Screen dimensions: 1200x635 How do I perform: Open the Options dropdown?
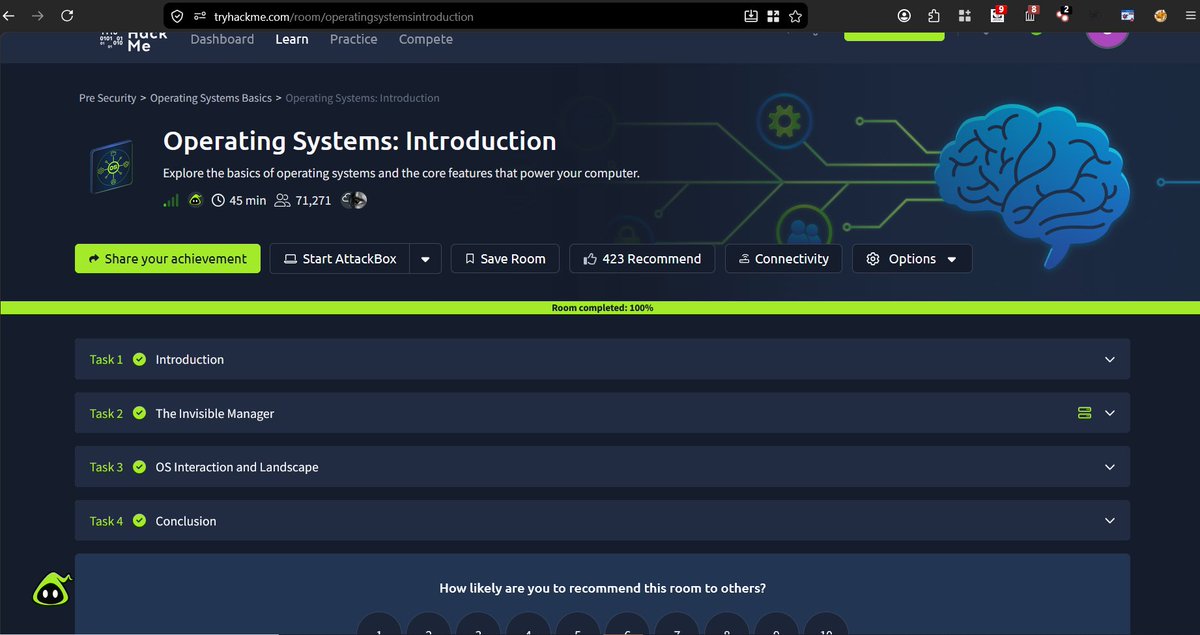[912, 259]
